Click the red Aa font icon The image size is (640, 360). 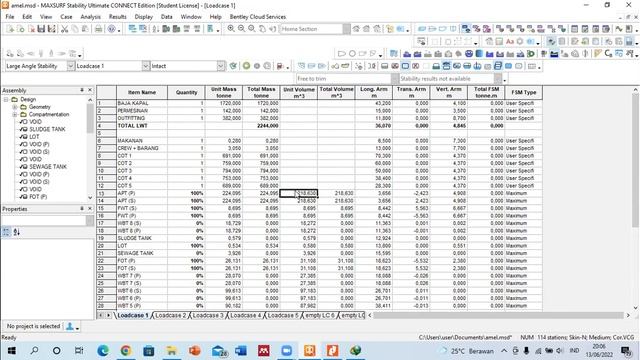tap(510, 42)
